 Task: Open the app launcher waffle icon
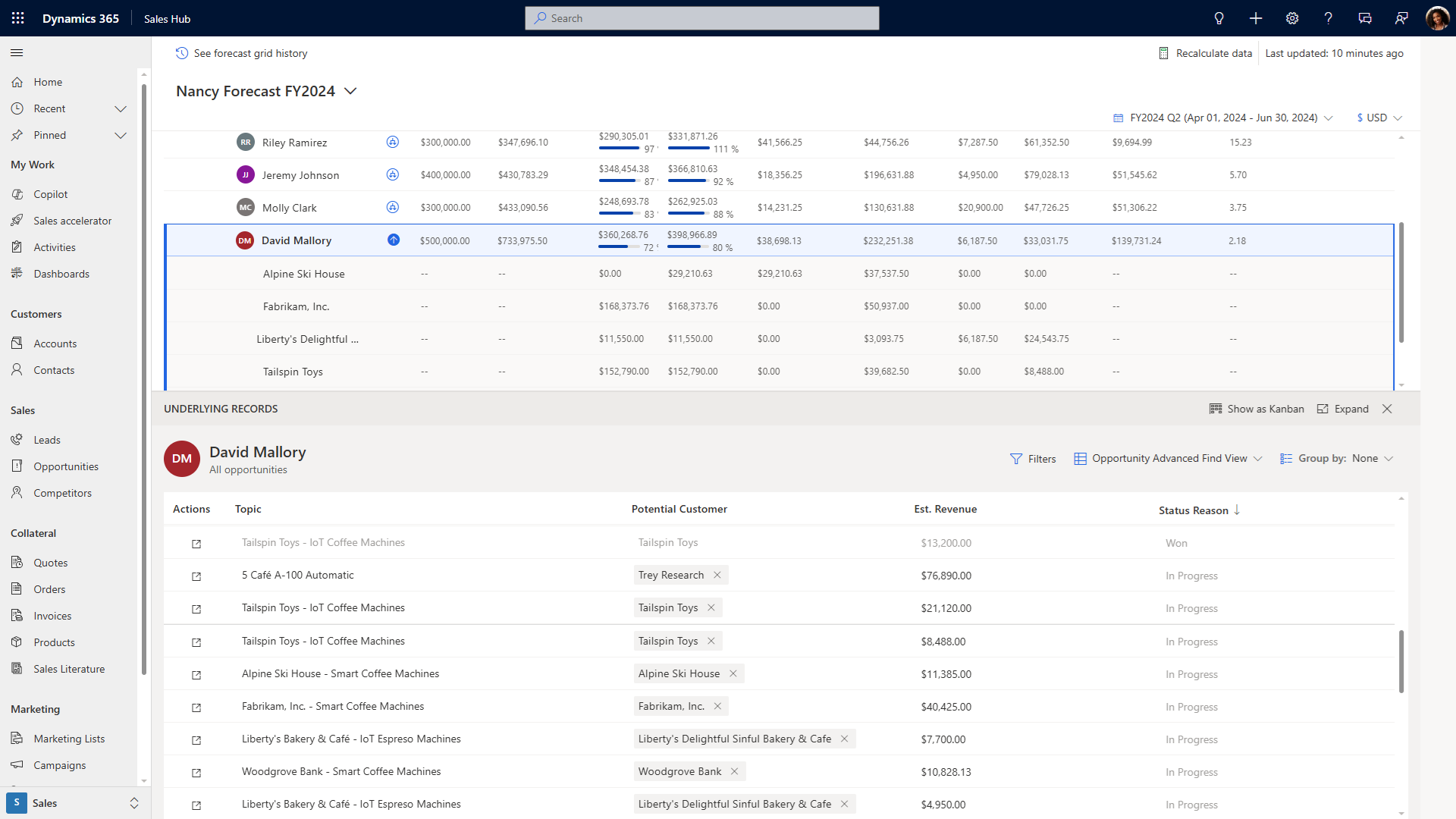coord(18,18)
